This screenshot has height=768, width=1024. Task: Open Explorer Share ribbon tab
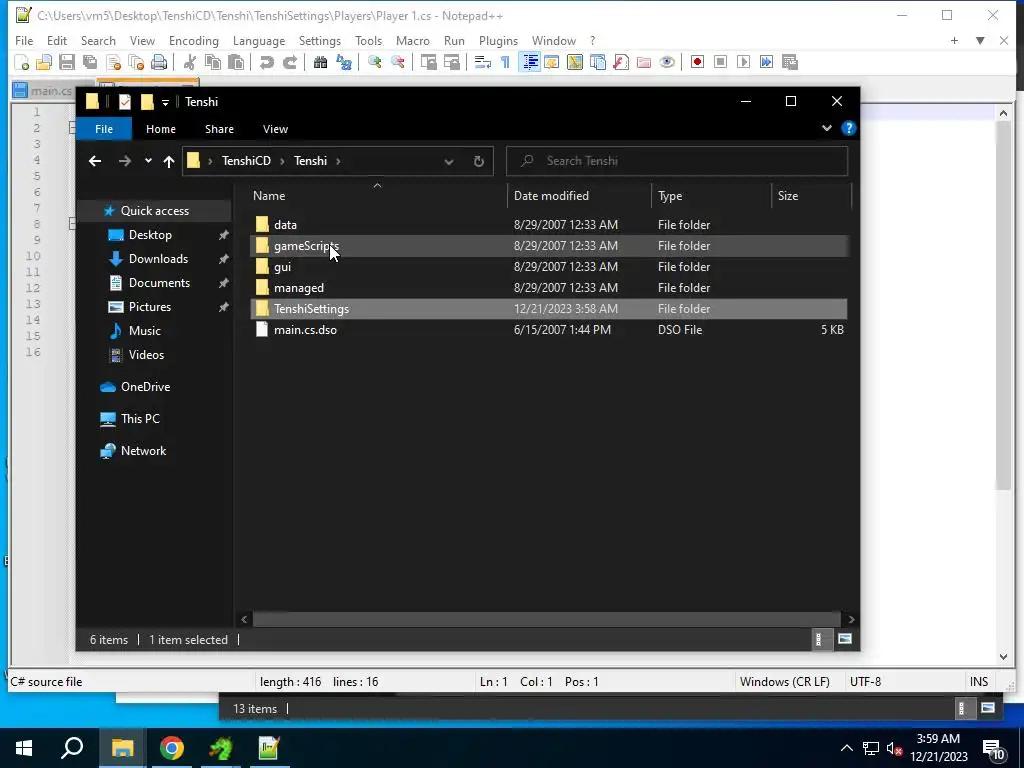[219, 129]
